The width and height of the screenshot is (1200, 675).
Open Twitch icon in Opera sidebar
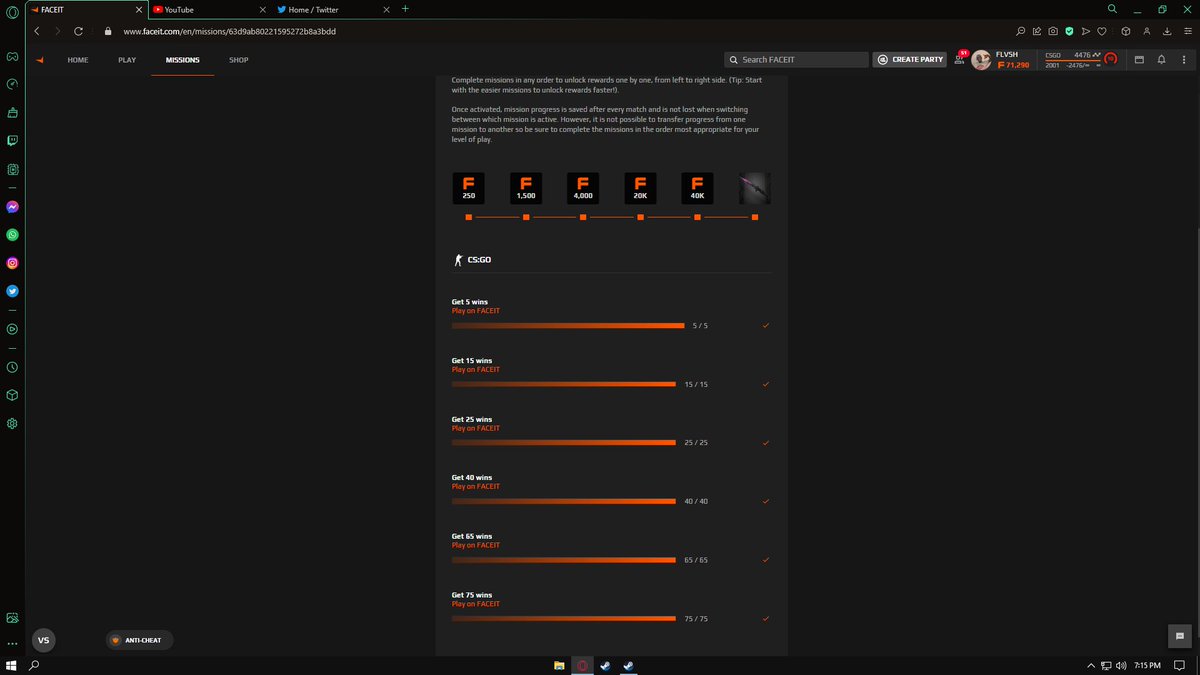[x=12, y=141]
